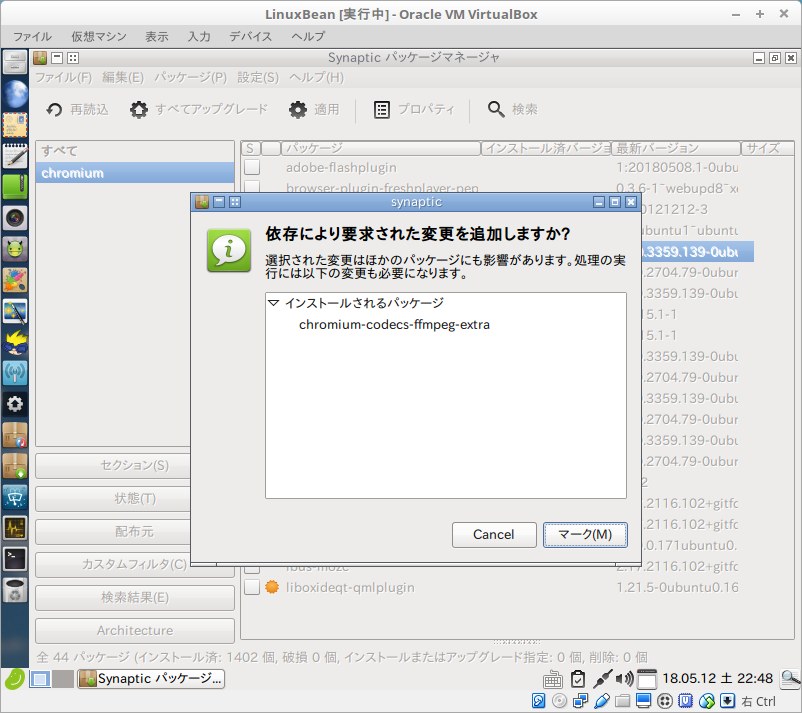Click the Reload (再読込) toolbar icon
802x713 pixels.
(x=54, y=109)
